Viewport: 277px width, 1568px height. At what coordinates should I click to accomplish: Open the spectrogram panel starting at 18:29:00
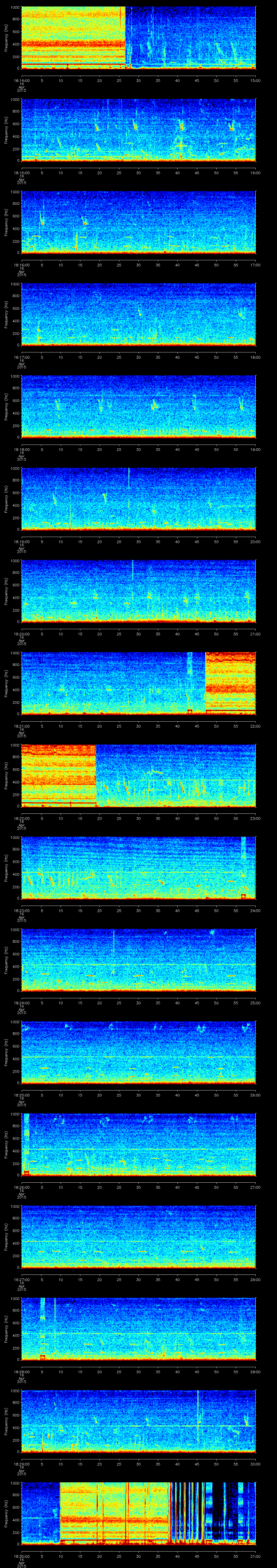click(x=138, y=1421)
